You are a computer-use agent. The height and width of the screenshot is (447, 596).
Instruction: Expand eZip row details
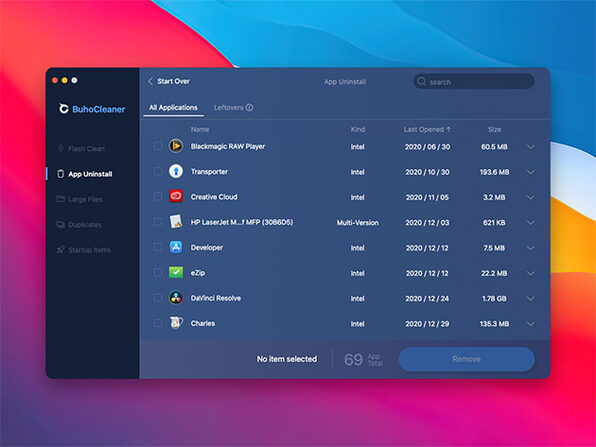[x=531, y=273]
